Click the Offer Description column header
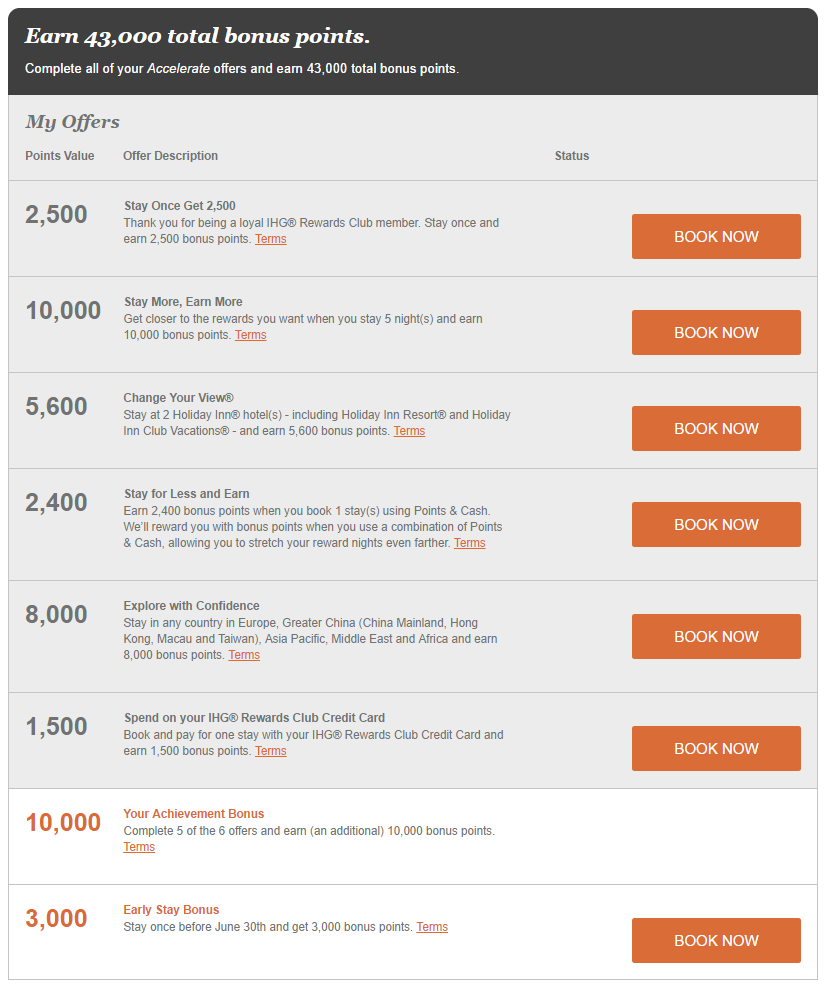 pyautogui.click(x=170, y=156)
